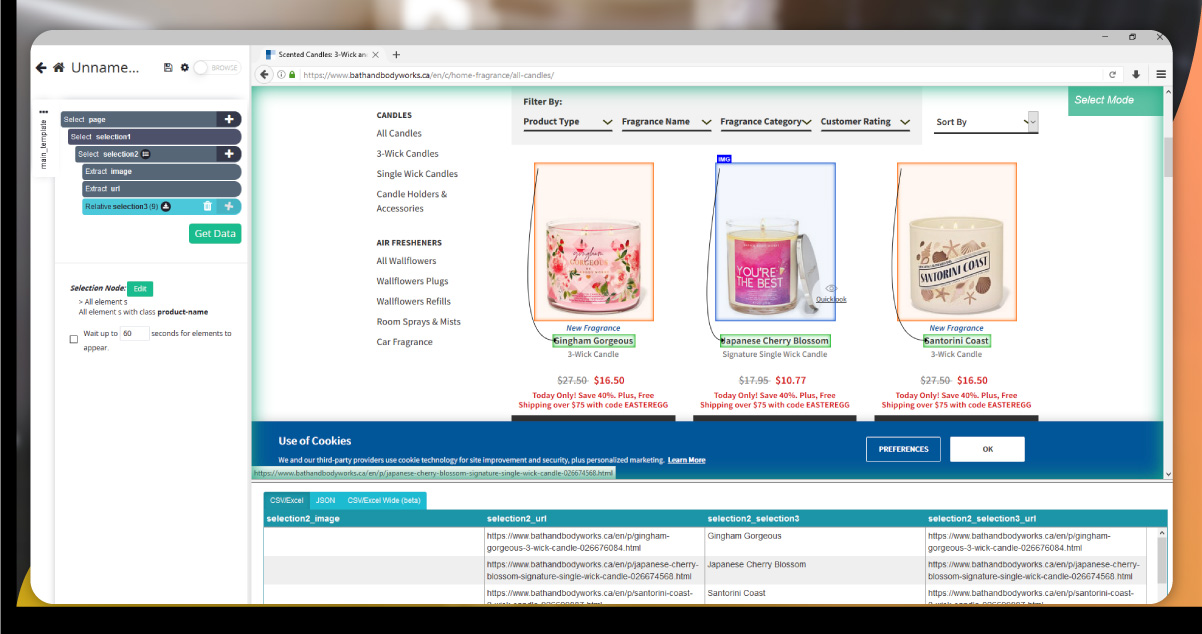Open the Sort By dropdown

984,122
